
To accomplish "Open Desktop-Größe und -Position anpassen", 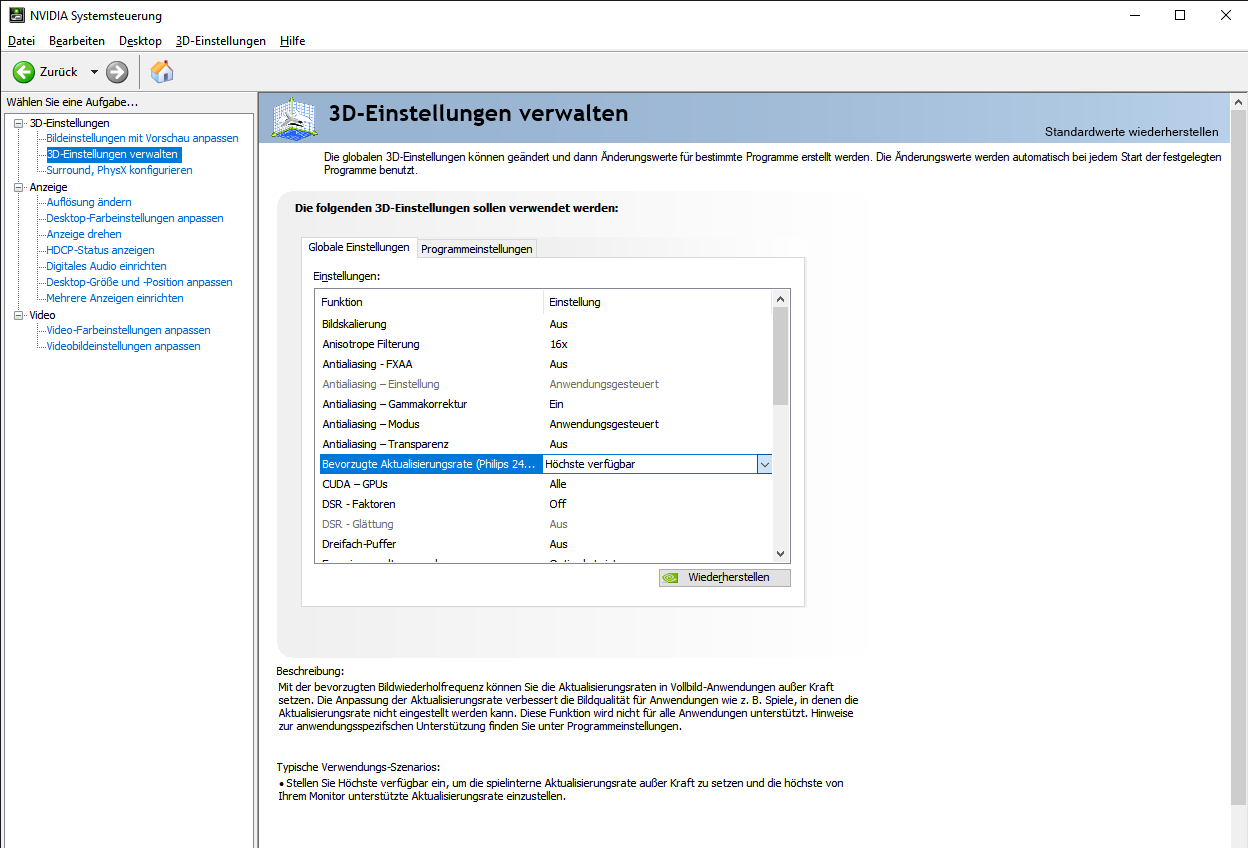I will [139, 282].
